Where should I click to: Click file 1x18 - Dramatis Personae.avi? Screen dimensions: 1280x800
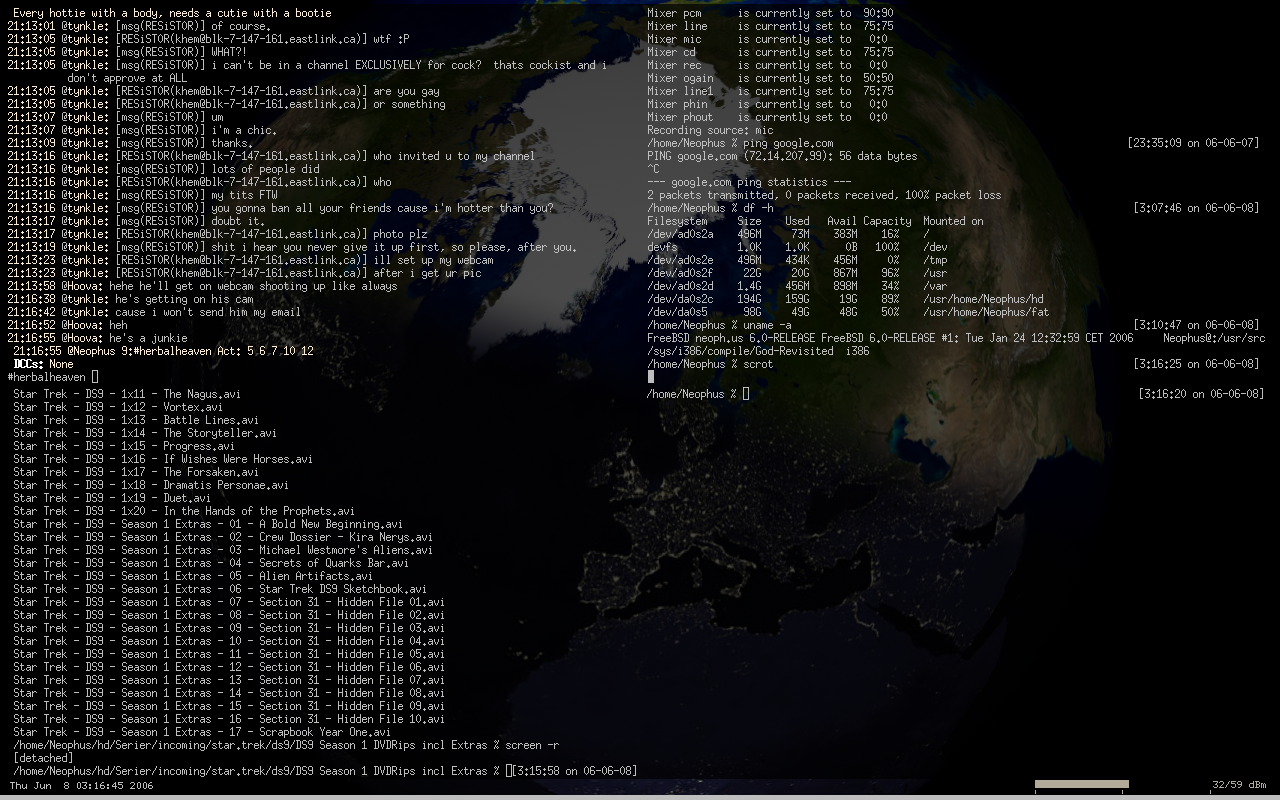click(x=151, y=485)
